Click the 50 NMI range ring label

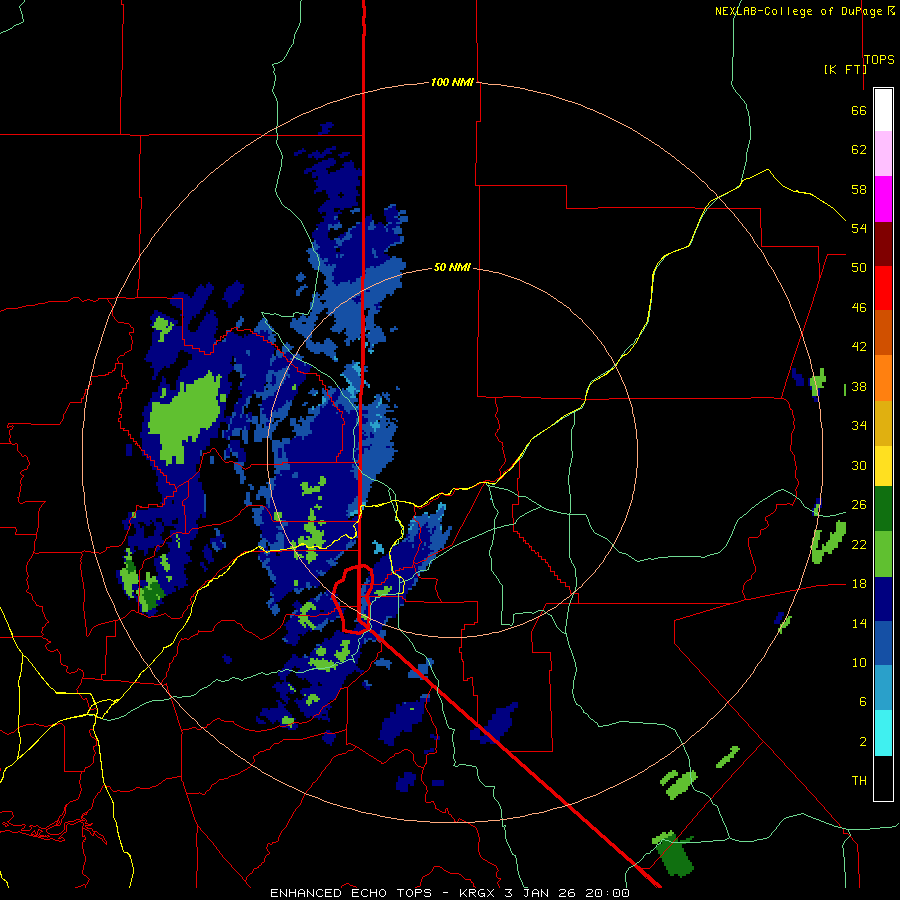pyautogui.click(x=452, y=267)
